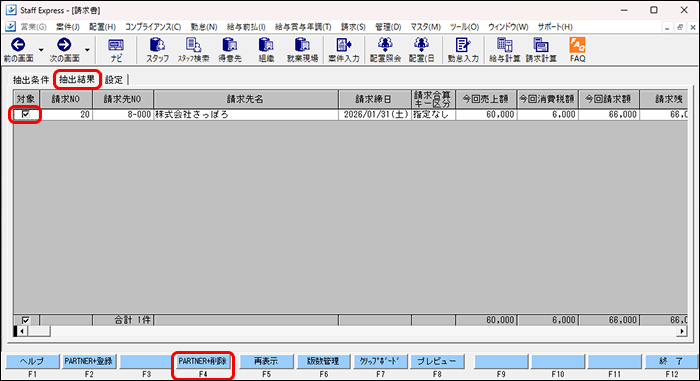Open the サポート(H) menu

[555, 27]
